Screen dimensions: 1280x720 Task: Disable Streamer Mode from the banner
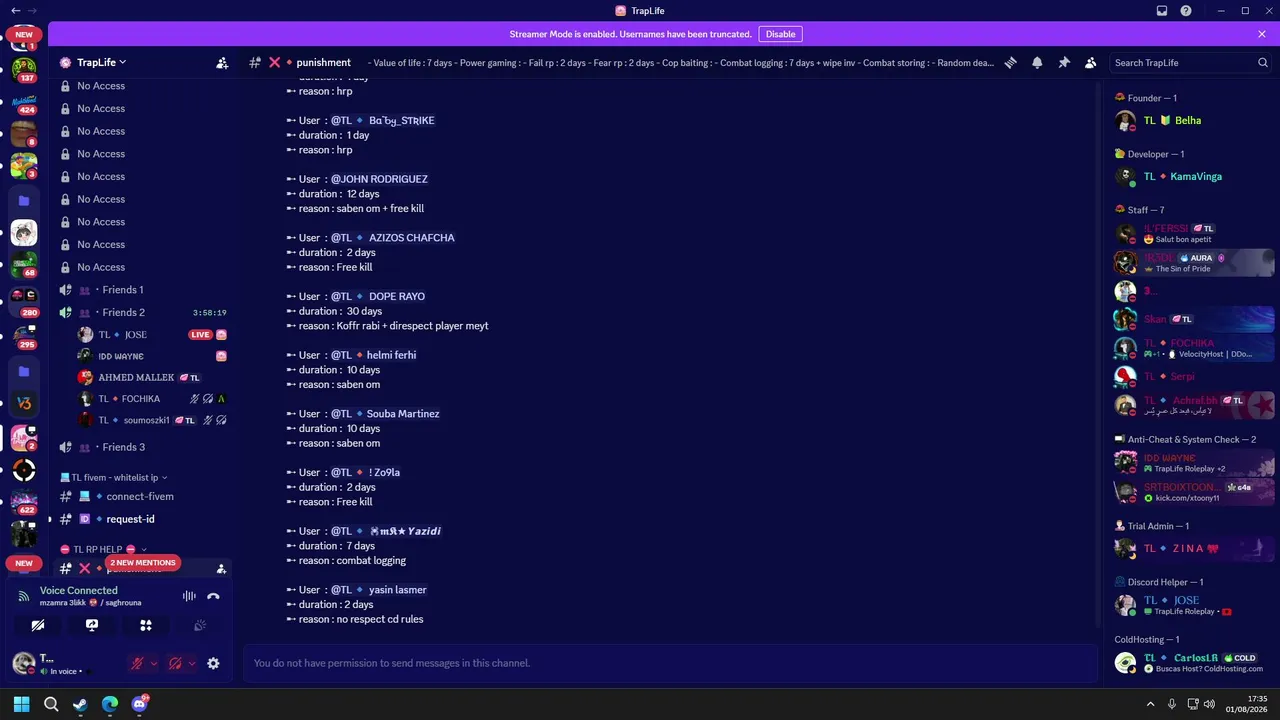(780, 34)
